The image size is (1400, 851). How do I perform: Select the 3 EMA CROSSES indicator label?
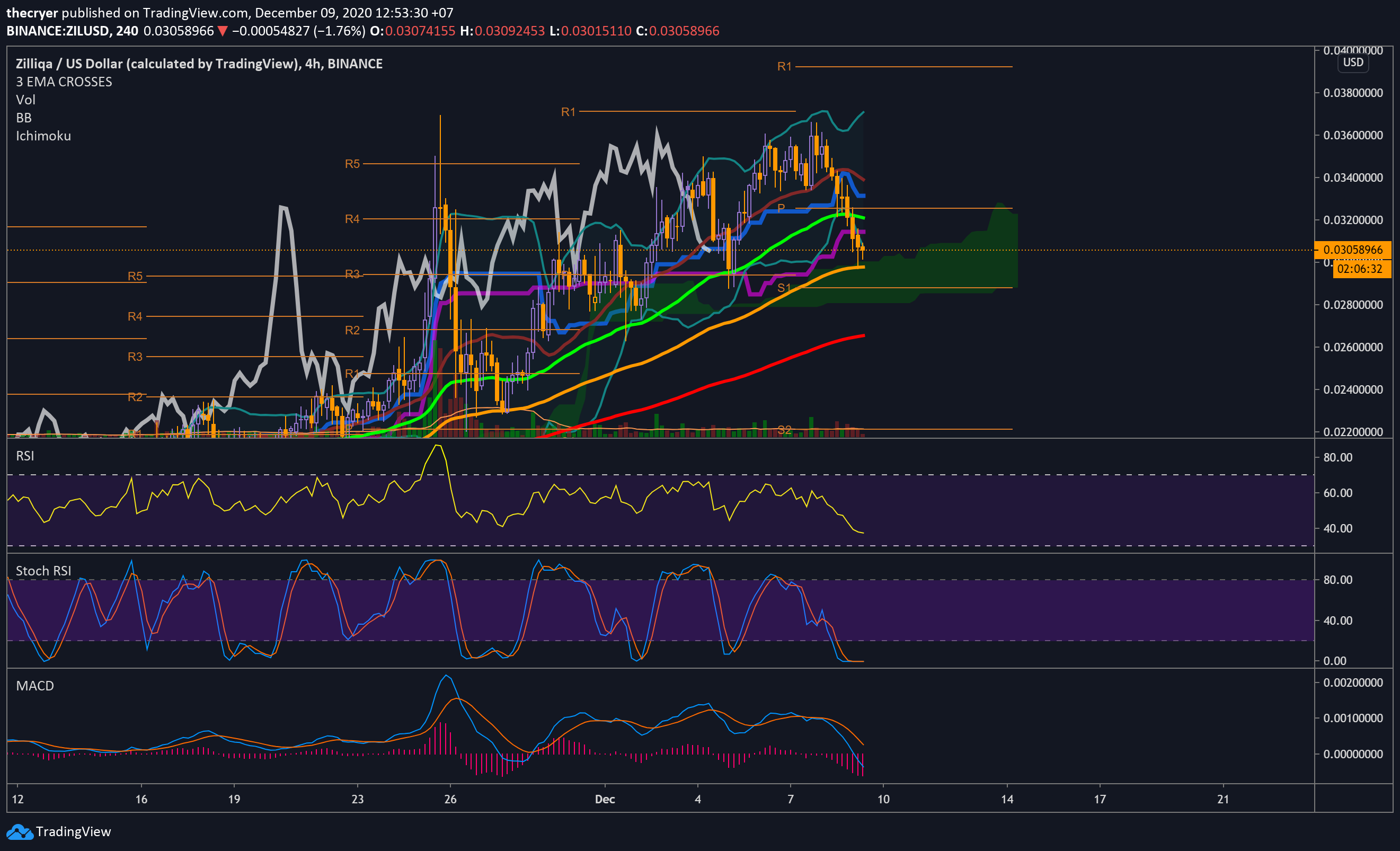pyautogui.click(x=64, y=82)
